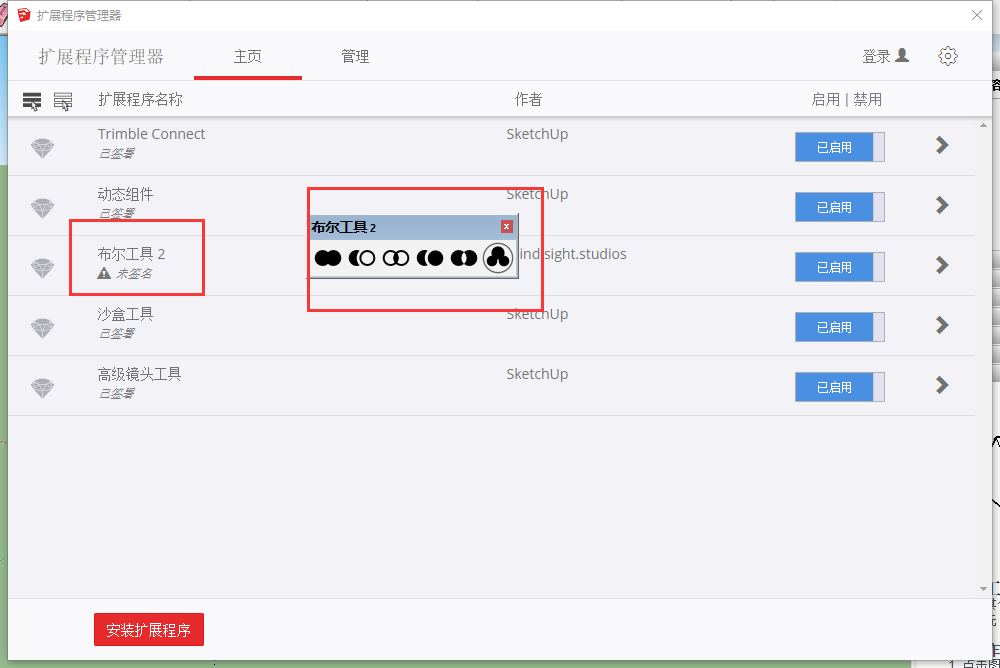Click the 作者 column header

(528, 100)
